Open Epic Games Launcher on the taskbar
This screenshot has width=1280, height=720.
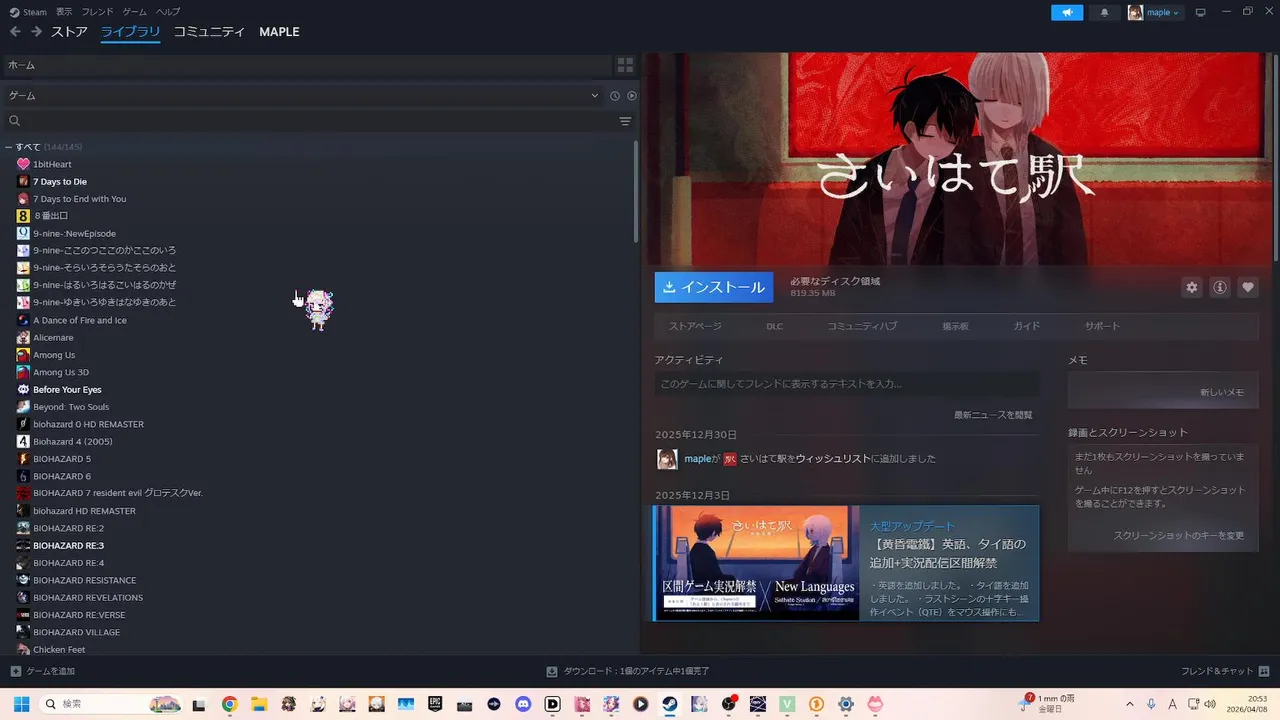[x=435, y=704]
